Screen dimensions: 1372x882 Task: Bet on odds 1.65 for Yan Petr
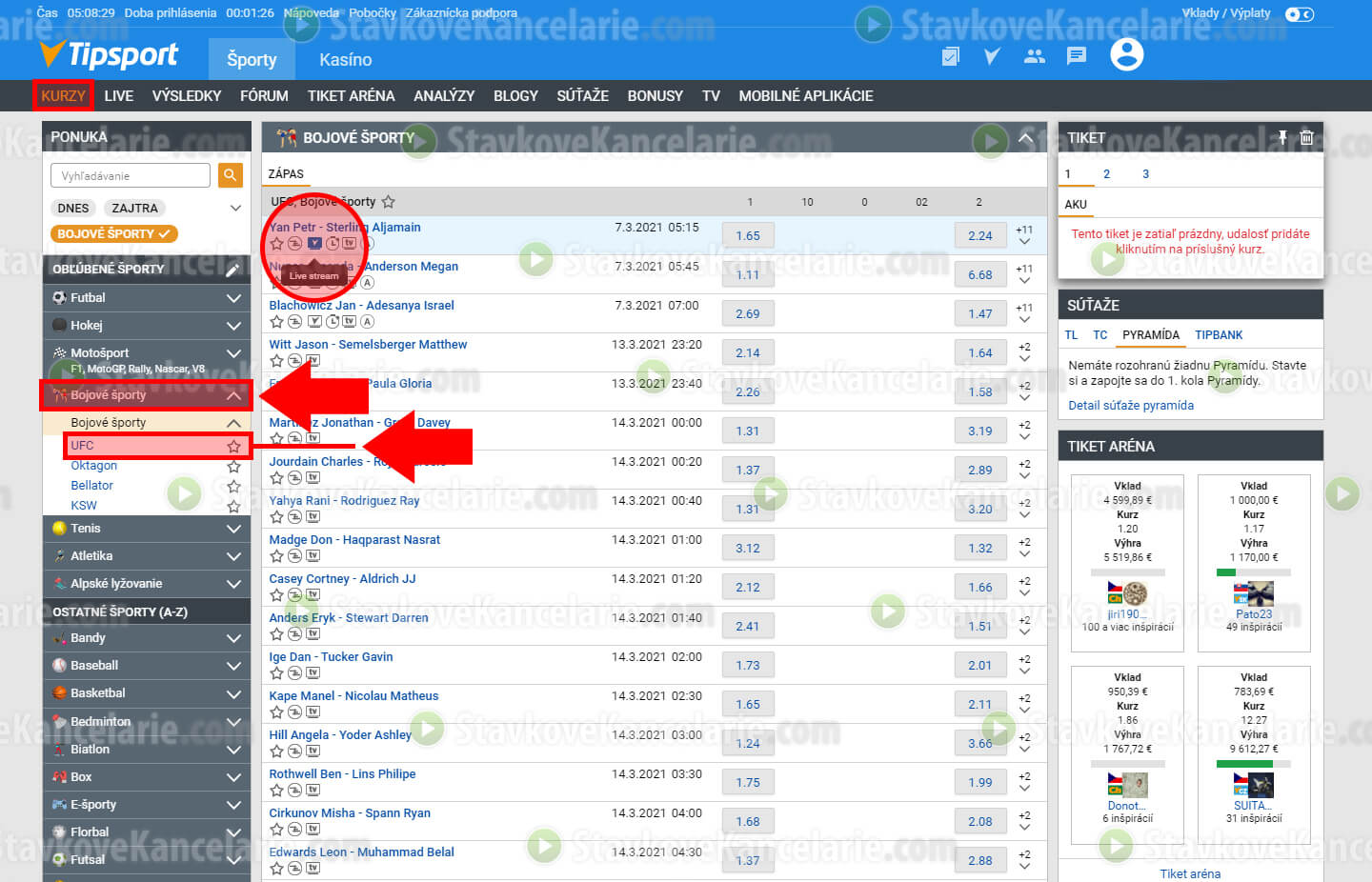click(748, 235)
